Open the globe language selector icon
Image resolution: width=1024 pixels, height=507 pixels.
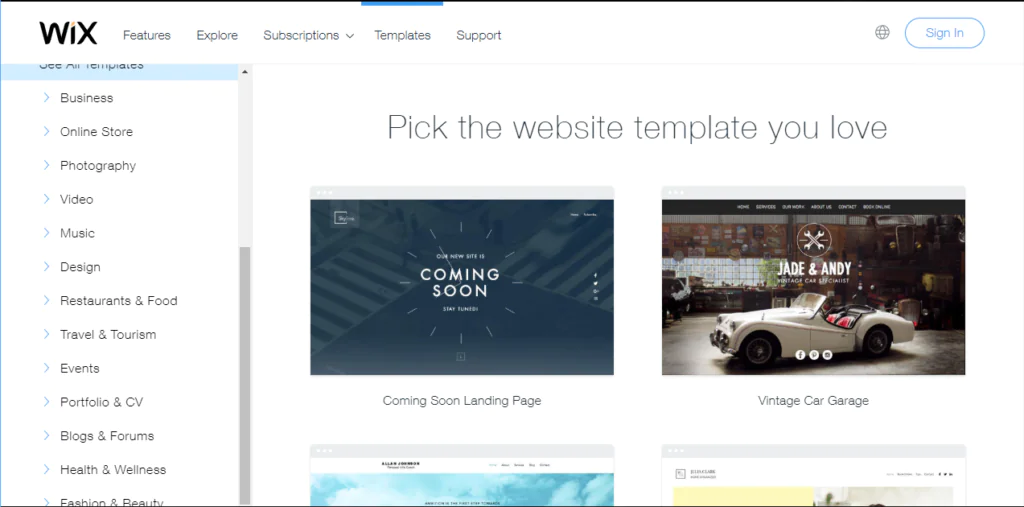[x=882, y=33]
